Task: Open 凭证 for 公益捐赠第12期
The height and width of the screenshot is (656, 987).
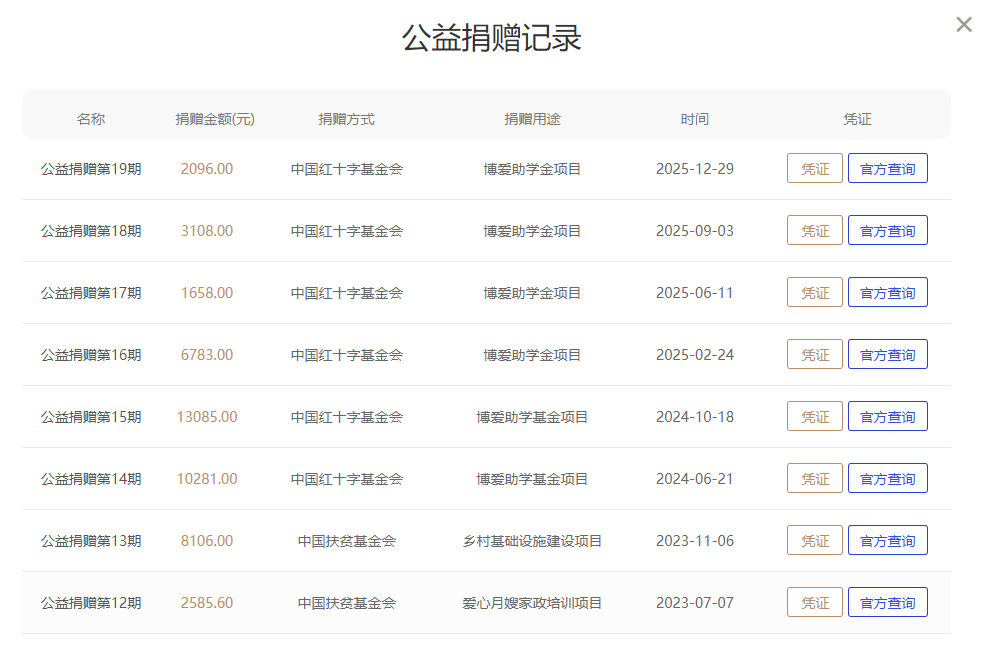Action: click(x=815, y=603)
